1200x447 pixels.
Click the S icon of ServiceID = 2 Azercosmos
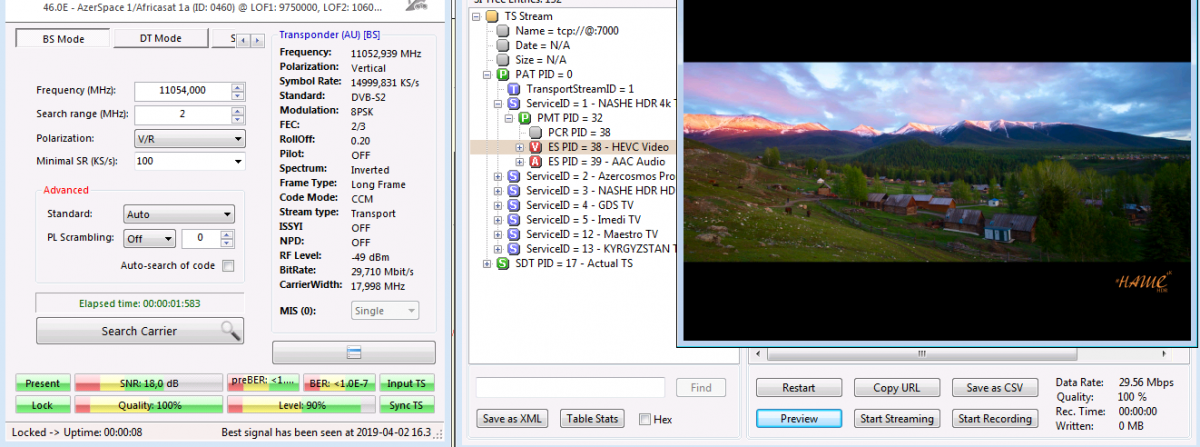514,176
